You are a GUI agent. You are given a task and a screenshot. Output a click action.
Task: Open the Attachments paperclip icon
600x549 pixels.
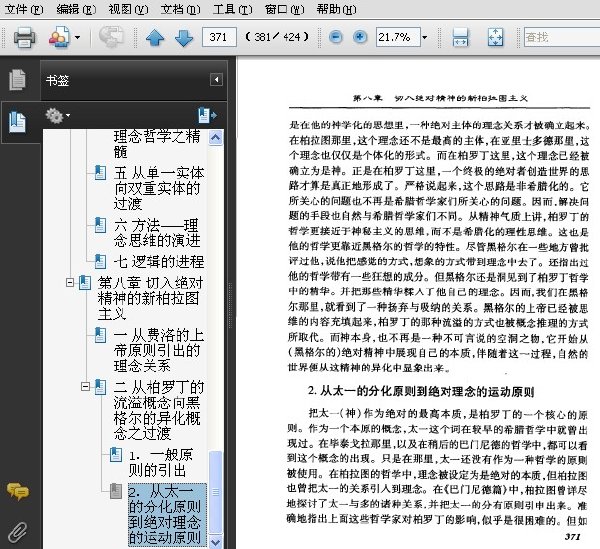pos(17,532)
